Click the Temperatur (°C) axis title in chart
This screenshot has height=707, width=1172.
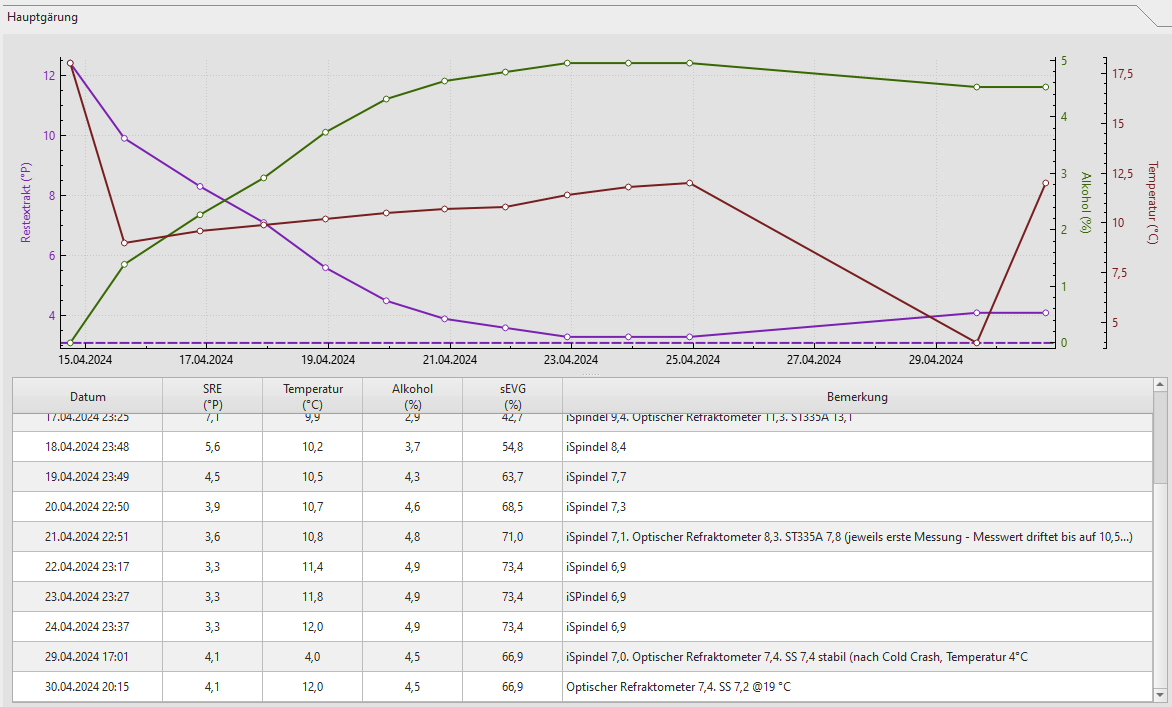[x=1152, y=203]
